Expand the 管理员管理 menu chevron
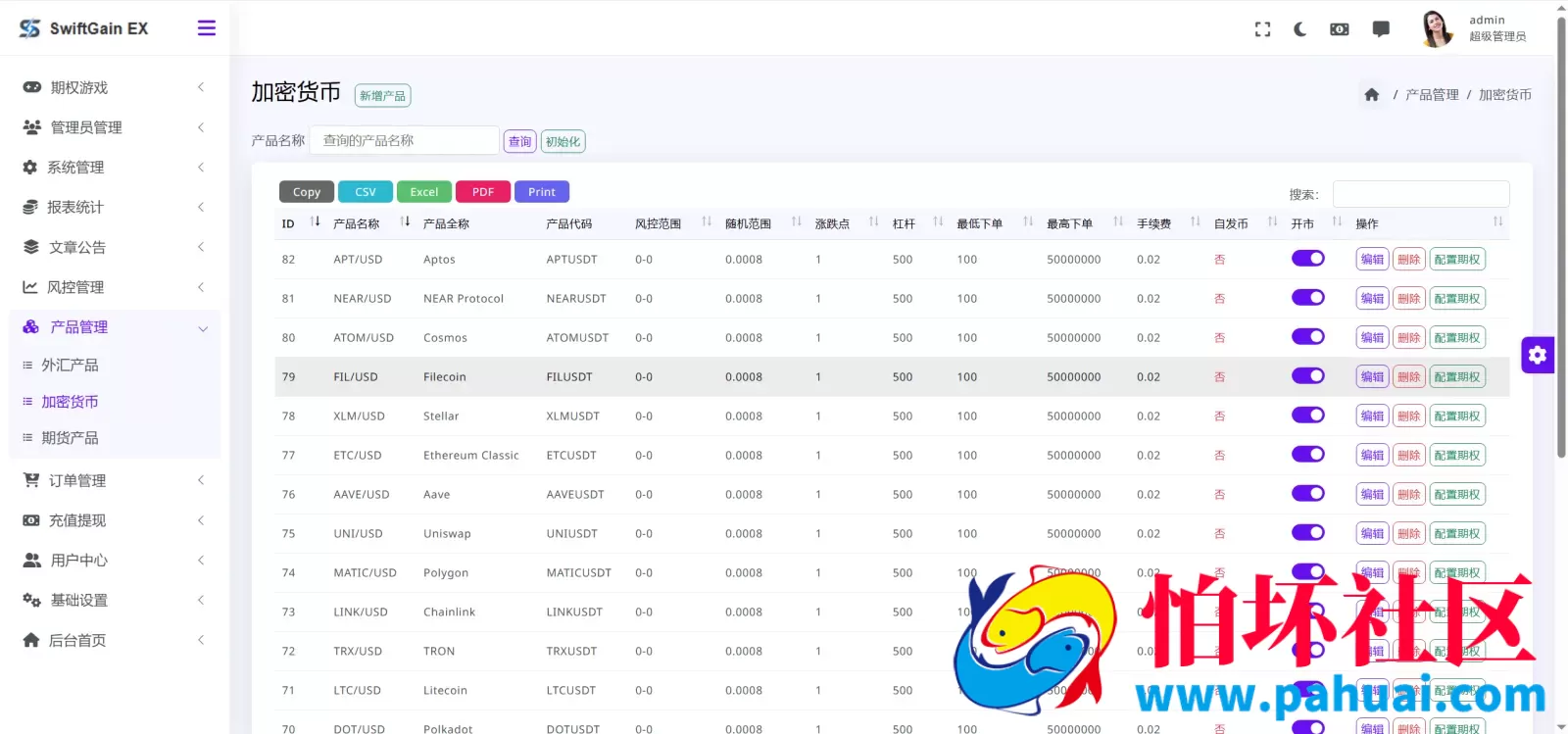 tap(201, 127)
